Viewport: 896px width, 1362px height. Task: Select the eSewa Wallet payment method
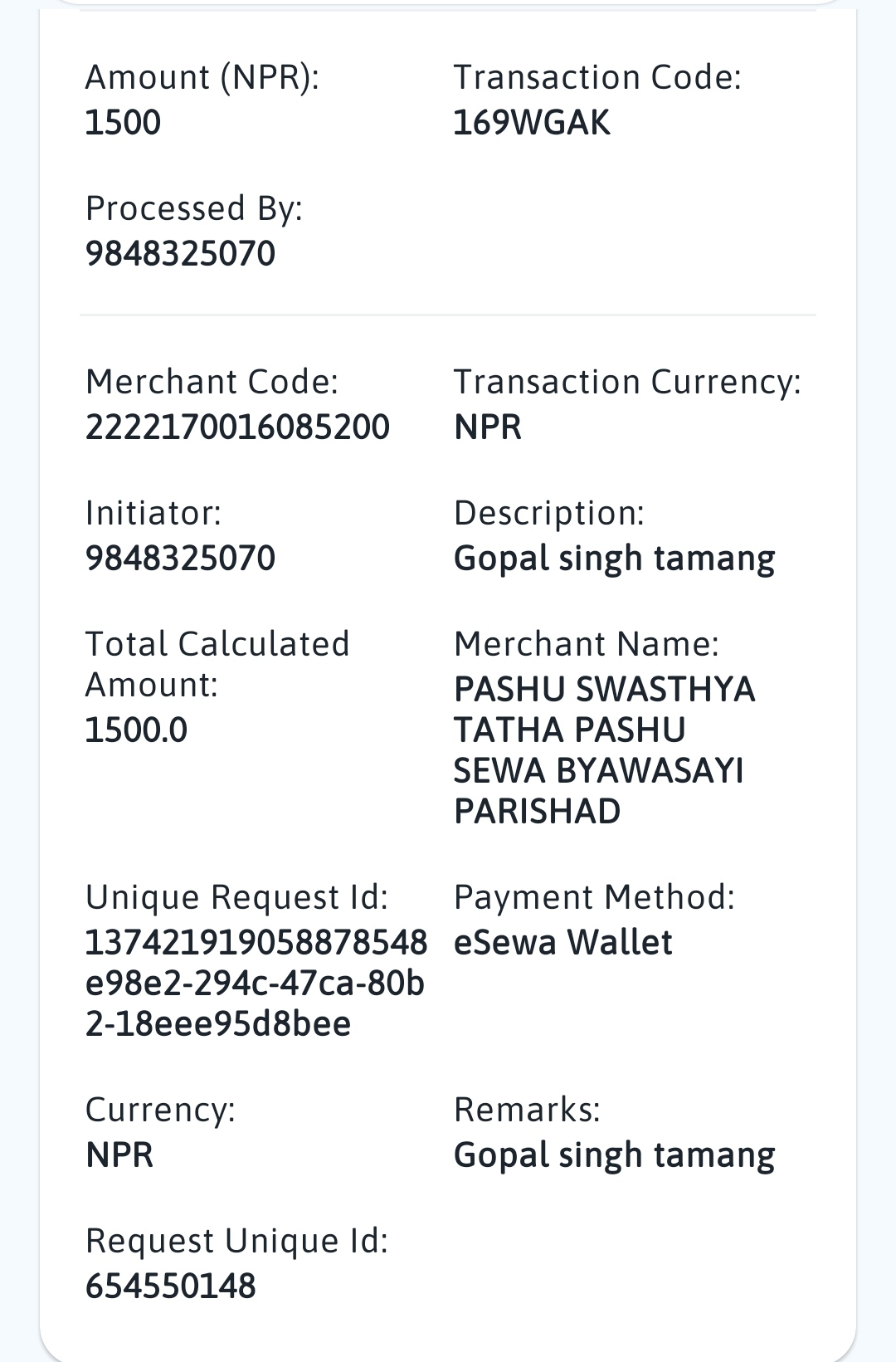pos(562,943)
